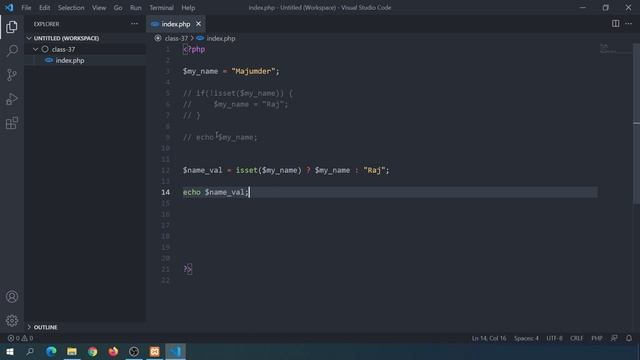Open the Edit menu
Viewport: 640px width, 360px height.
pos(44,7)
